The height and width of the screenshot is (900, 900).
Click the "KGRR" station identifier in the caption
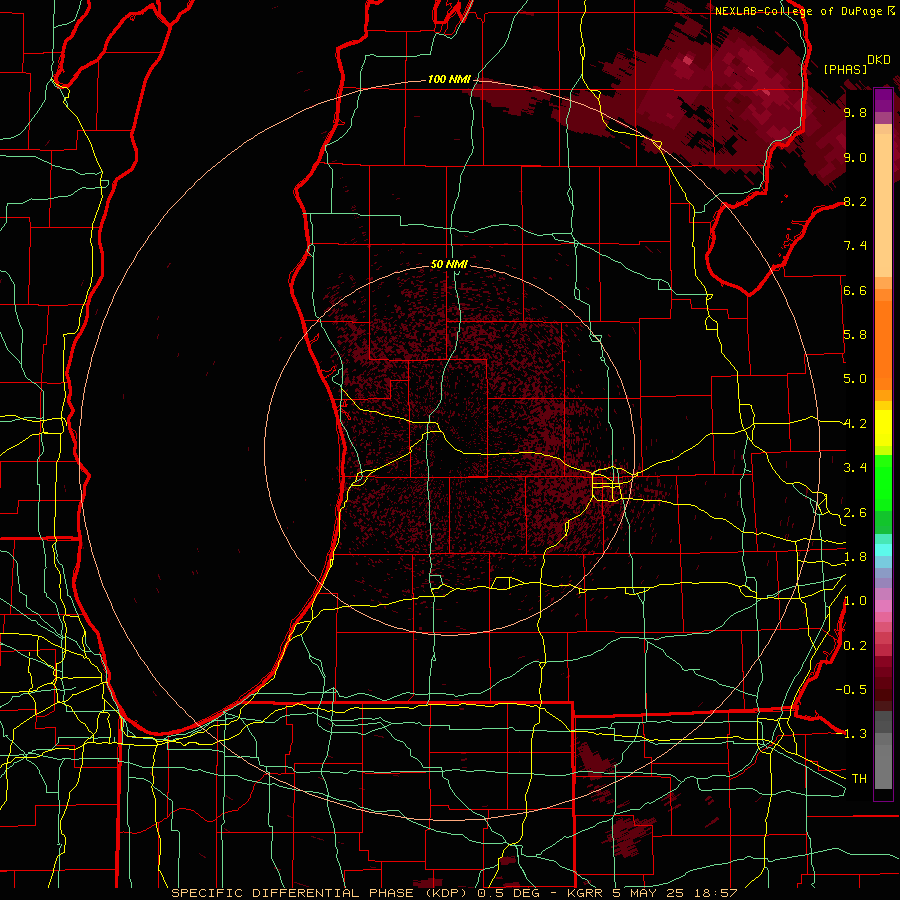583,893
